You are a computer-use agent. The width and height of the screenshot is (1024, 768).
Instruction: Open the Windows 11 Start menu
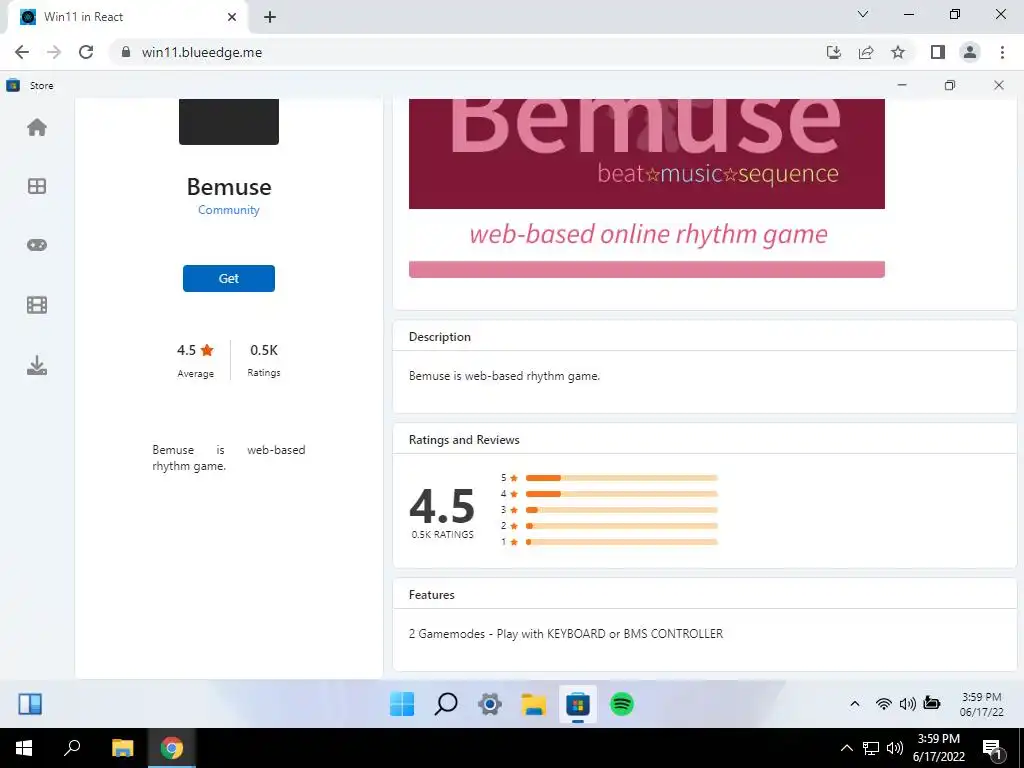point(402,704)
